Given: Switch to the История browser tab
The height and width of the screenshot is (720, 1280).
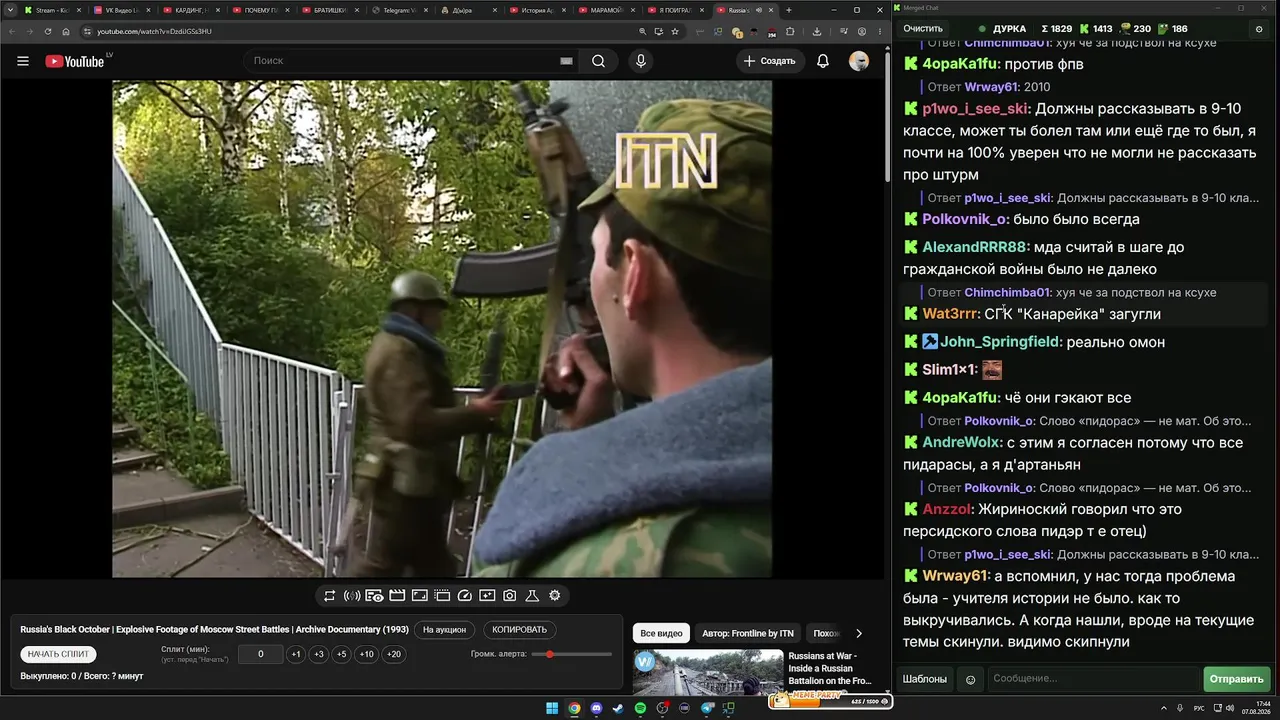Looking at the screenshot, I should [x=536, y=10].
